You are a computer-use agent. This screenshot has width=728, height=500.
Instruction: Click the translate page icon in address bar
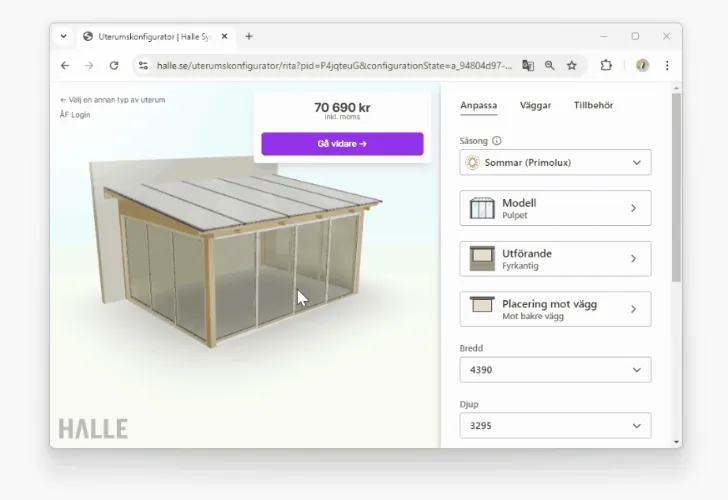[528, 65]
